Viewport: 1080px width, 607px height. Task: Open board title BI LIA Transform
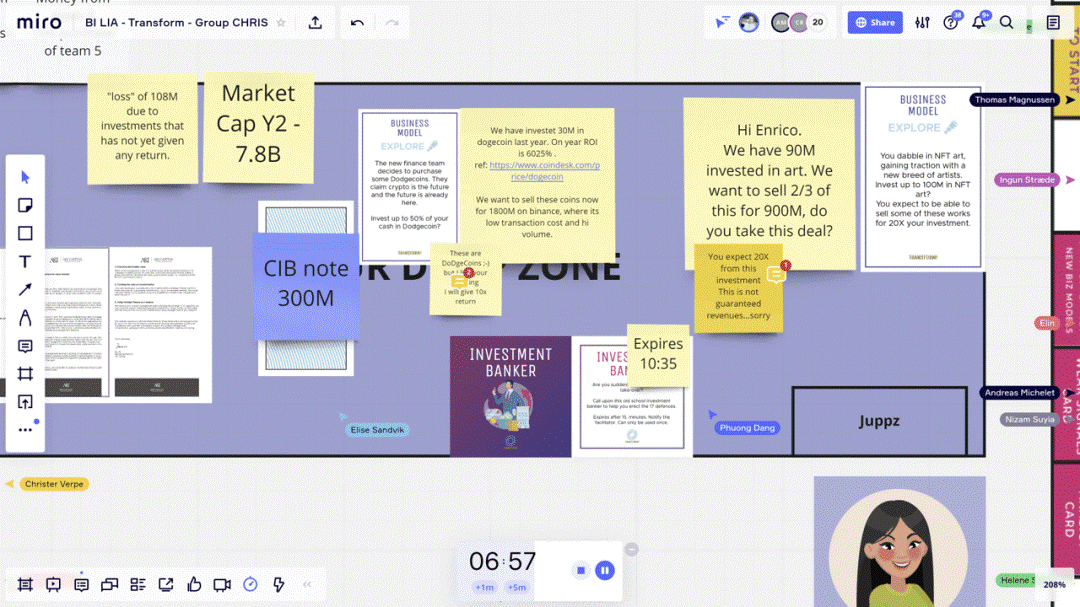coord(176,22)
